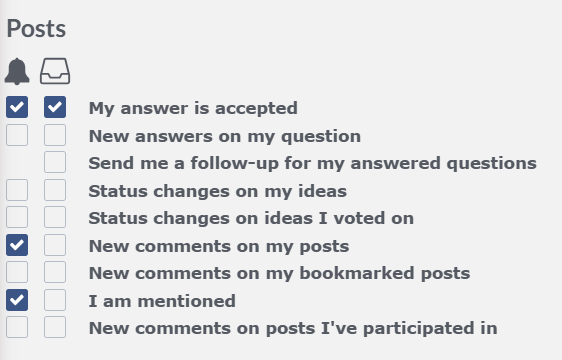Uncheck inbox option for My answer is accepted
This screenshot has height=360, width=562.
tap(55, 107)
